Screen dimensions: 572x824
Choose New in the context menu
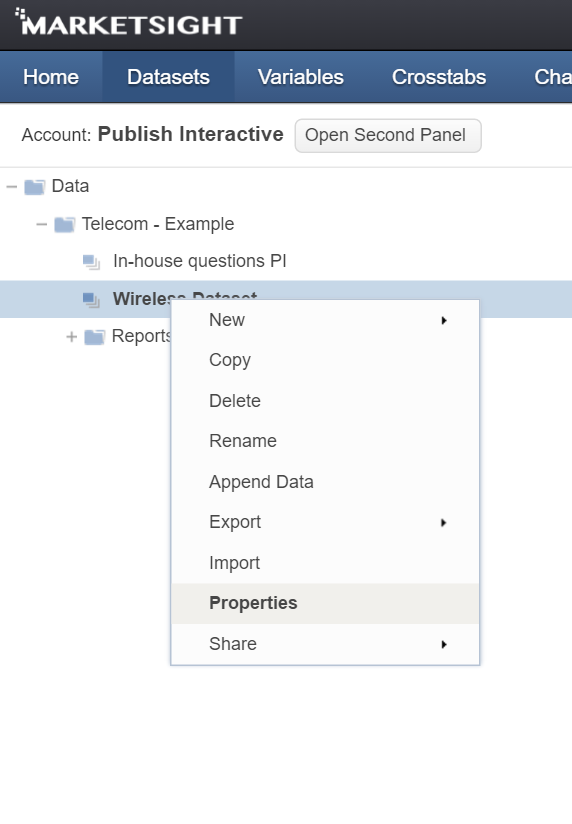325,320
